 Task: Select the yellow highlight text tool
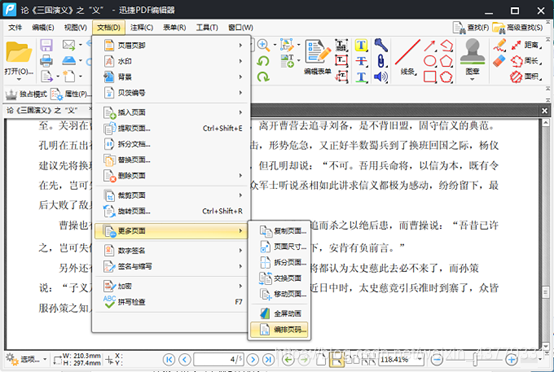(x=361, y=45)
